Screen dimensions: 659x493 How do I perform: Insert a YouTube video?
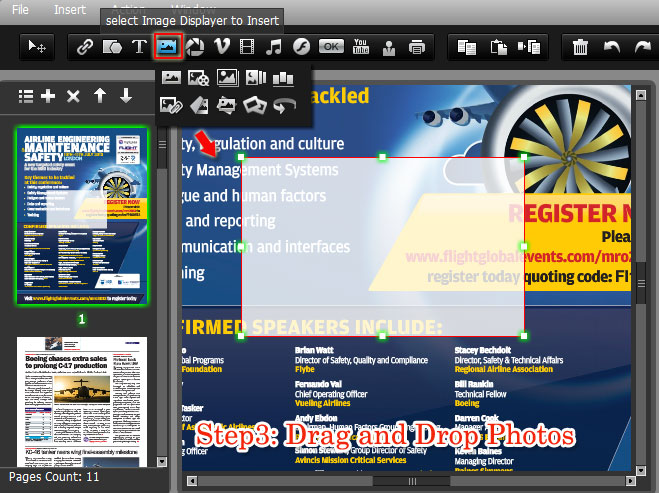pyautogui.click(x=361, y=46)
